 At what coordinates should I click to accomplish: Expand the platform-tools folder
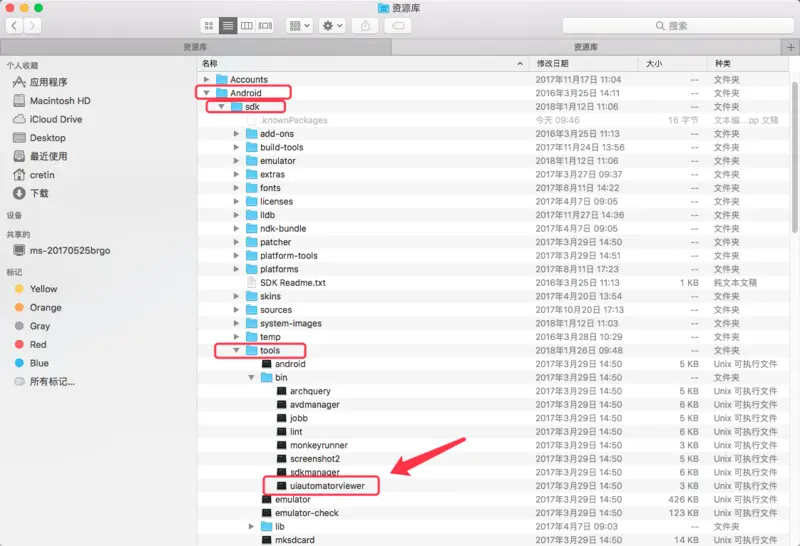[236, 256]
